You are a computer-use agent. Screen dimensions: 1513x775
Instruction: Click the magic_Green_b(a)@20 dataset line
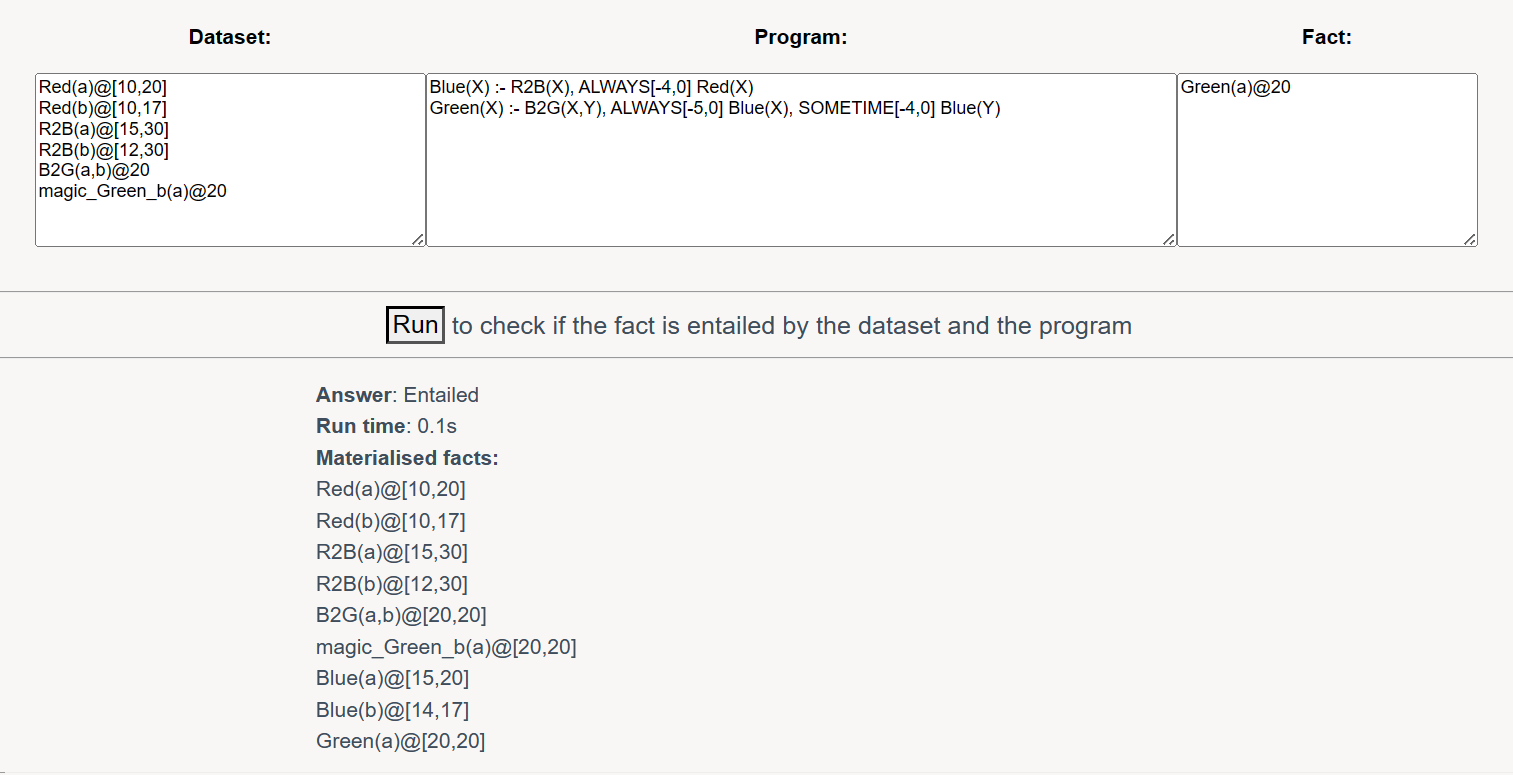(x=132, y=191)
